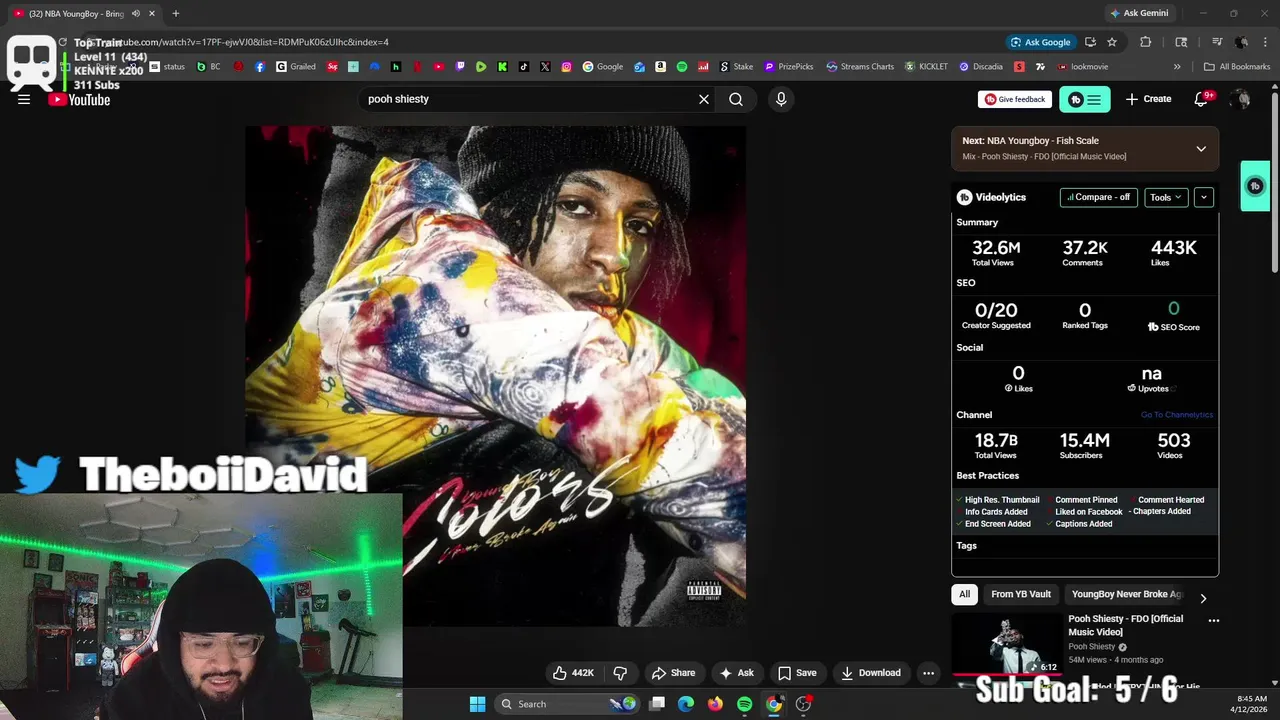The image size is (1280, 720).
Task: Select the From YB Vault chip
Action: tap(1021, 594)
